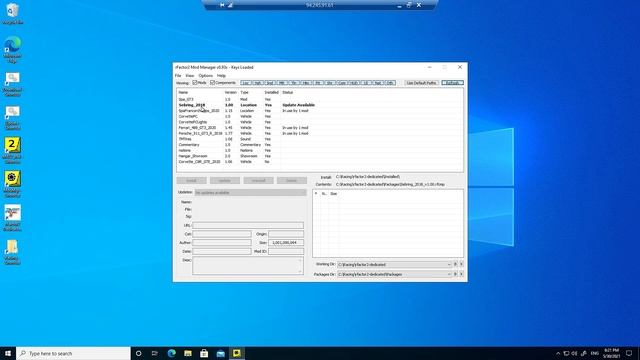Image resolution: width=640 pixels, height=360 pixels.
Task: Click inside the Author field
Action: [x=222, y=242]
